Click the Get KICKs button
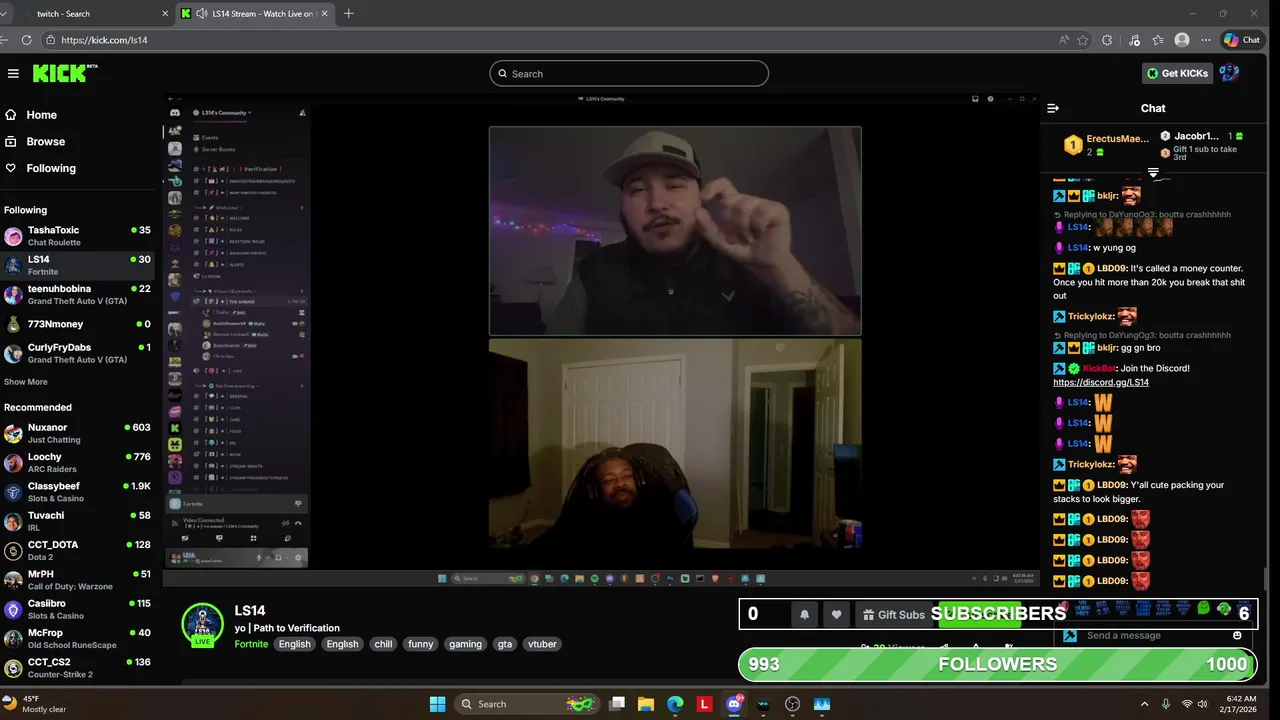This screenshot has width=1280, height=720. 1178,73
